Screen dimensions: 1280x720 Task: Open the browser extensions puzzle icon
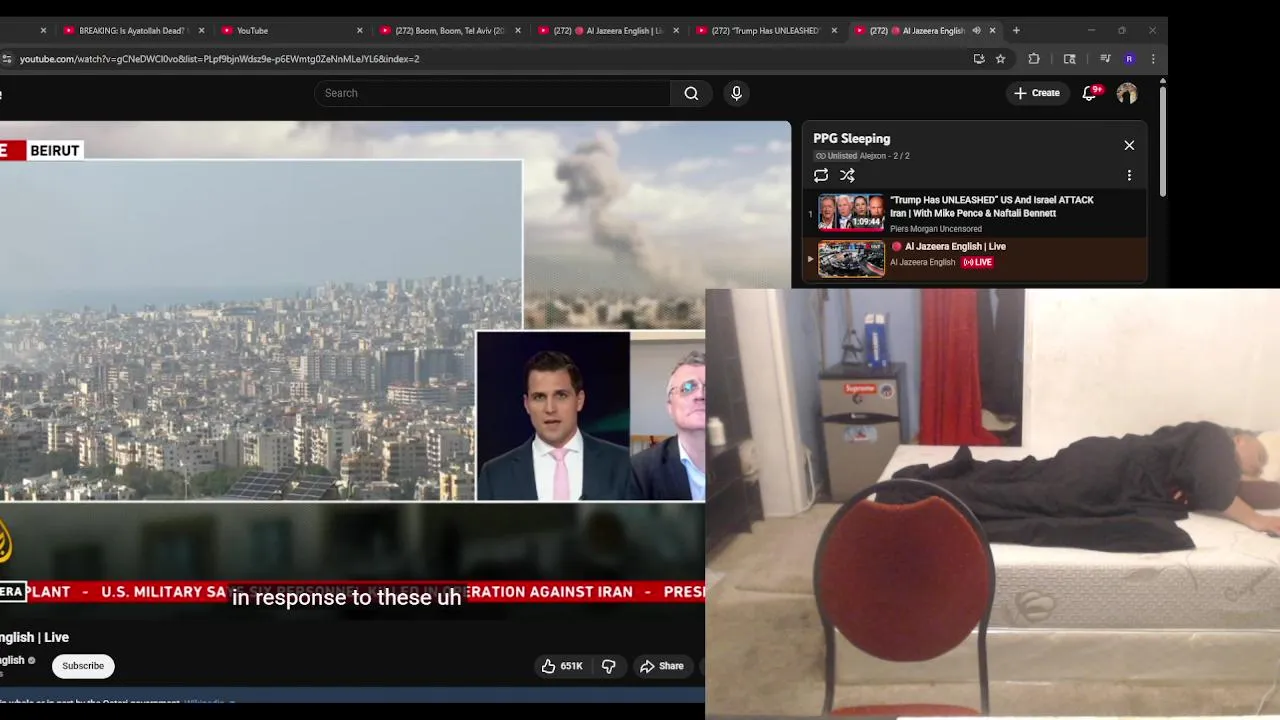pyautogui.click(x=1034, y=59)
